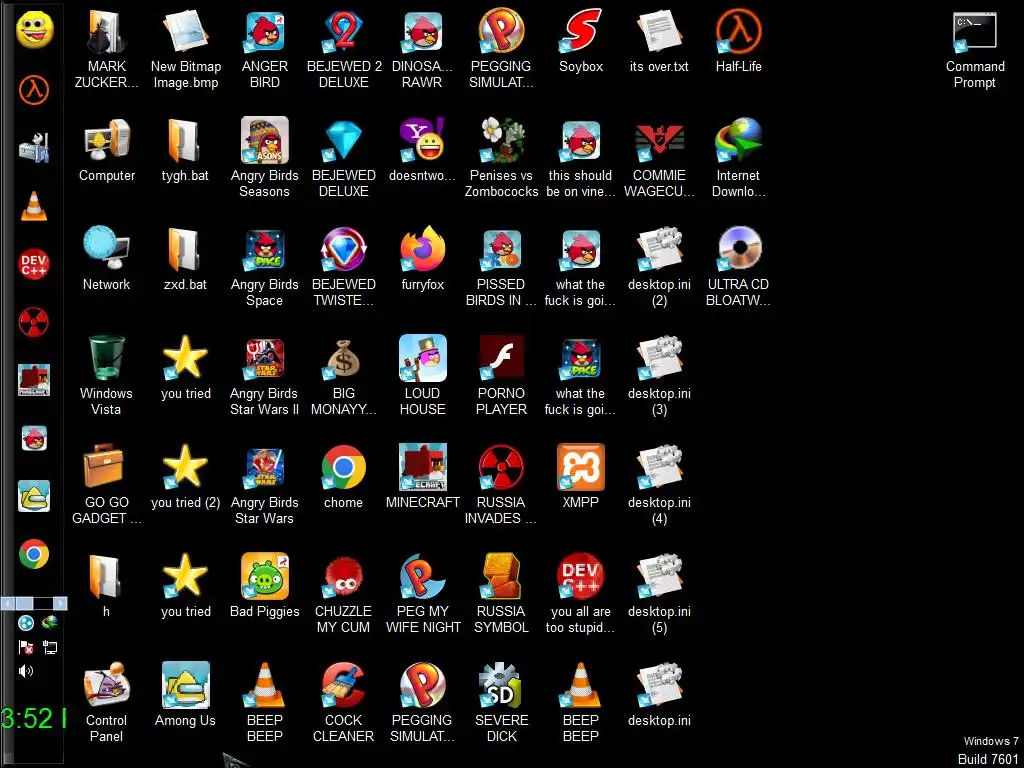This screenshot has height=768, width=1024.
Task: Open the SEVERE DICK SD shortcut
Action: (502, 703)
